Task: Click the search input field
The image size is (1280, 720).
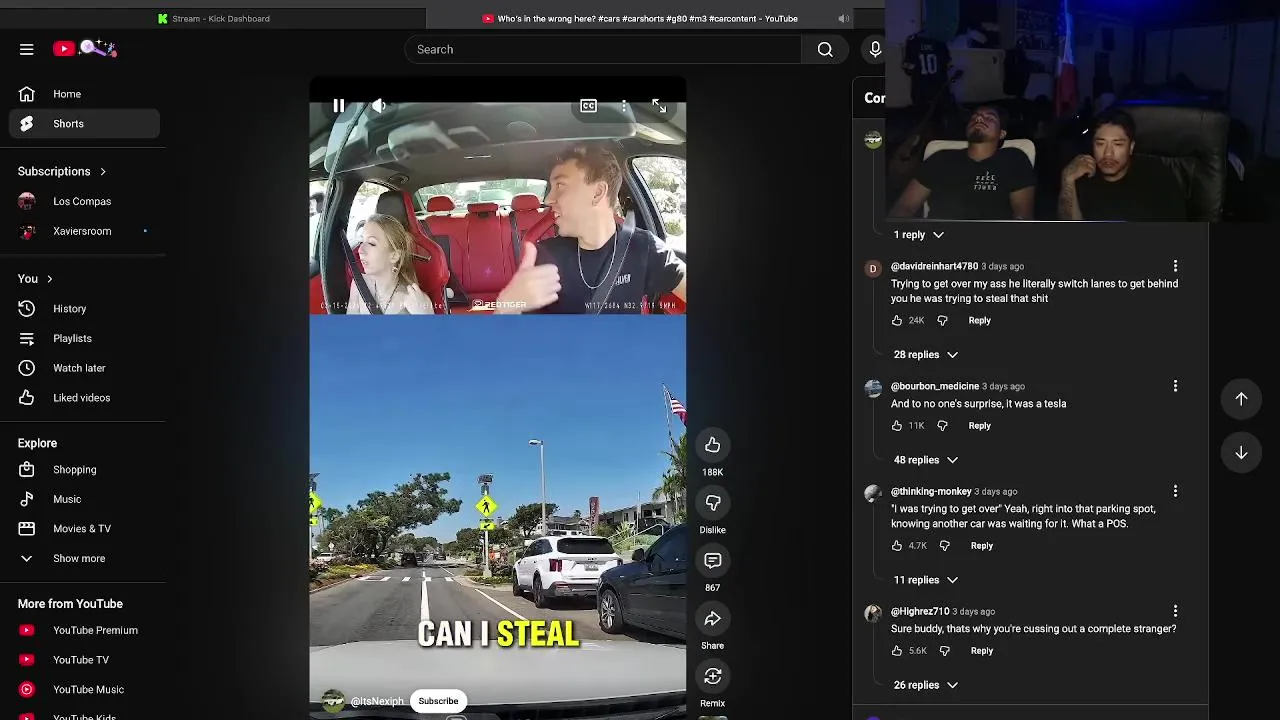Action: (603, 49)
